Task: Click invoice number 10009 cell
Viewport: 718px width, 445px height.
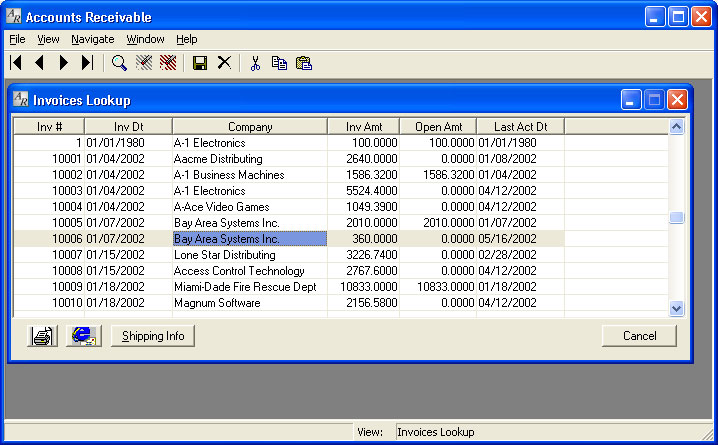Action: coord(49,287)
